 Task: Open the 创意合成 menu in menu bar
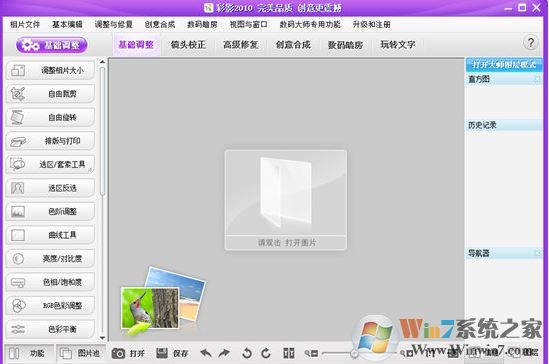160,24
